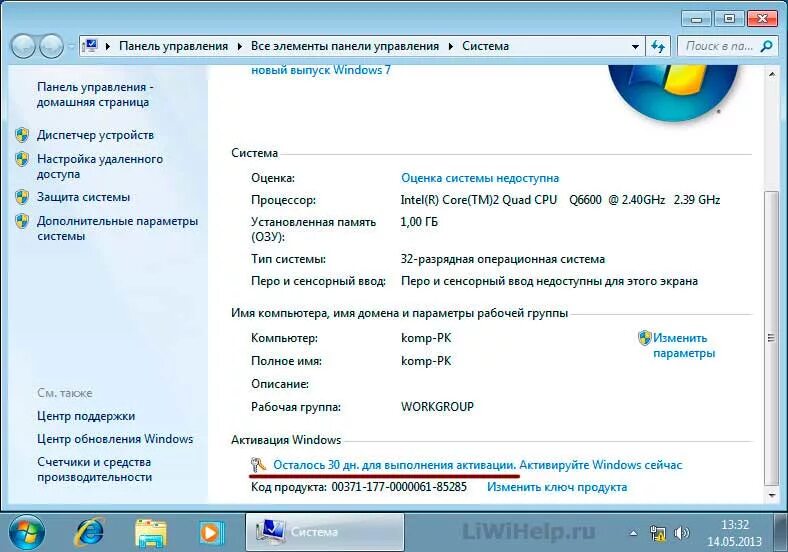The image size is (788, 552).
Task: Launch Internet Explorer from the taskbar
Action: click(x=90, y=532)
